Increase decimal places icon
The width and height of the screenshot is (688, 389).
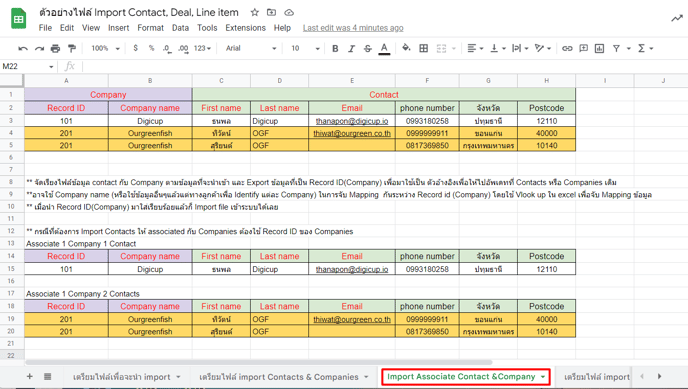pyautogui.click(x=183, y=48)
